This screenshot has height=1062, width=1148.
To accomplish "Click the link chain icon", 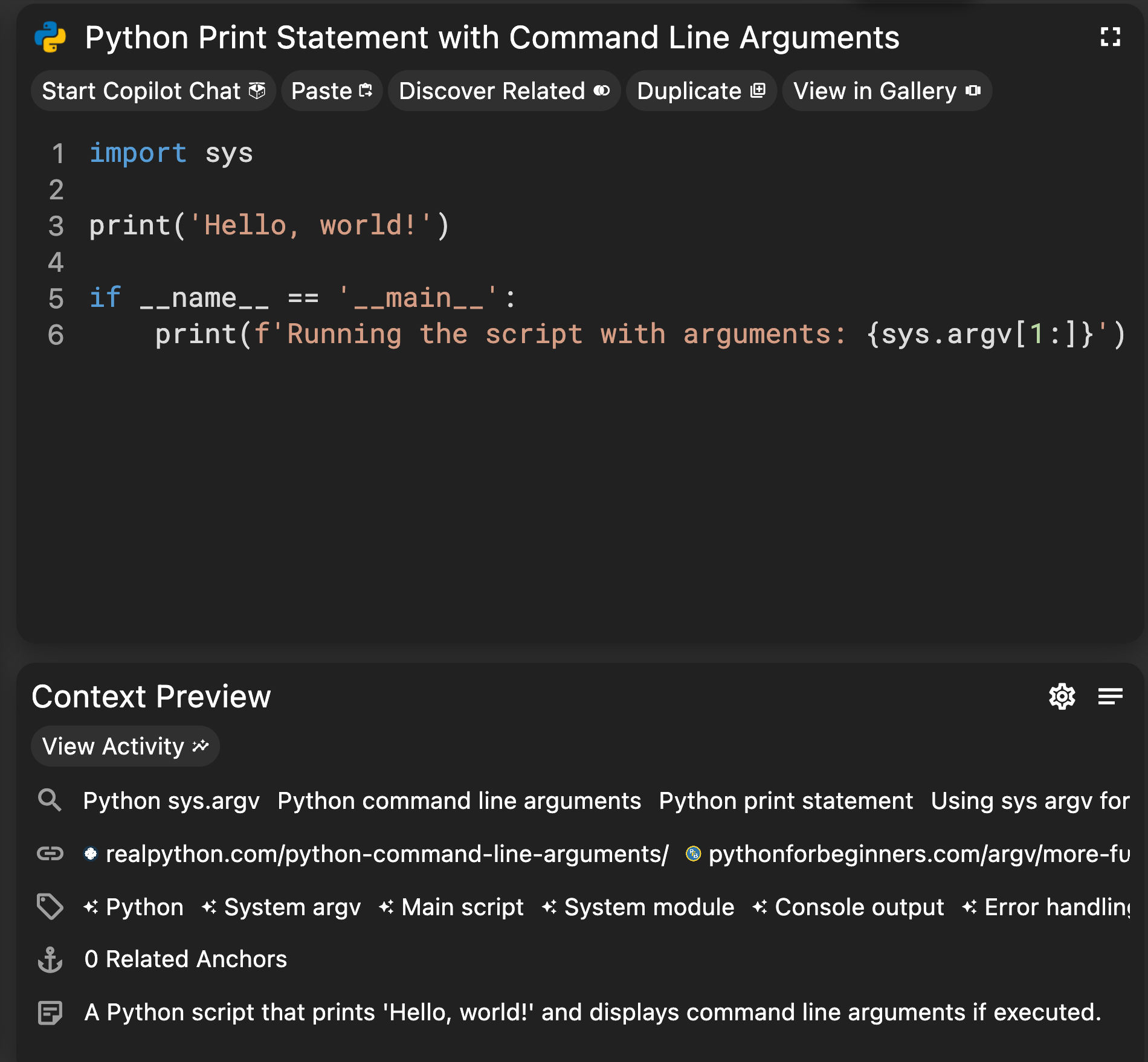I will click(x=50, y=853).
